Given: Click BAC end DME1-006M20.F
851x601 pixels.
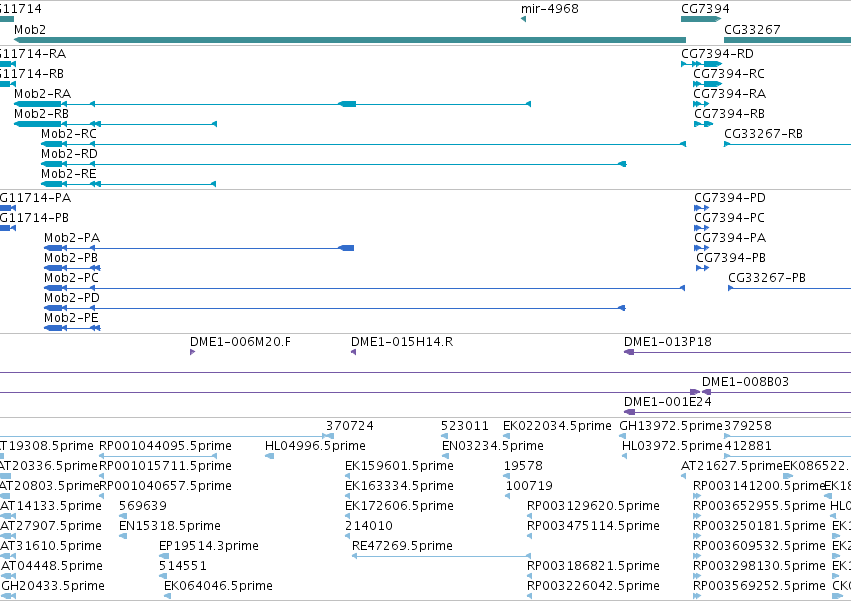Looking at the screenshot, I should point(192,352).
